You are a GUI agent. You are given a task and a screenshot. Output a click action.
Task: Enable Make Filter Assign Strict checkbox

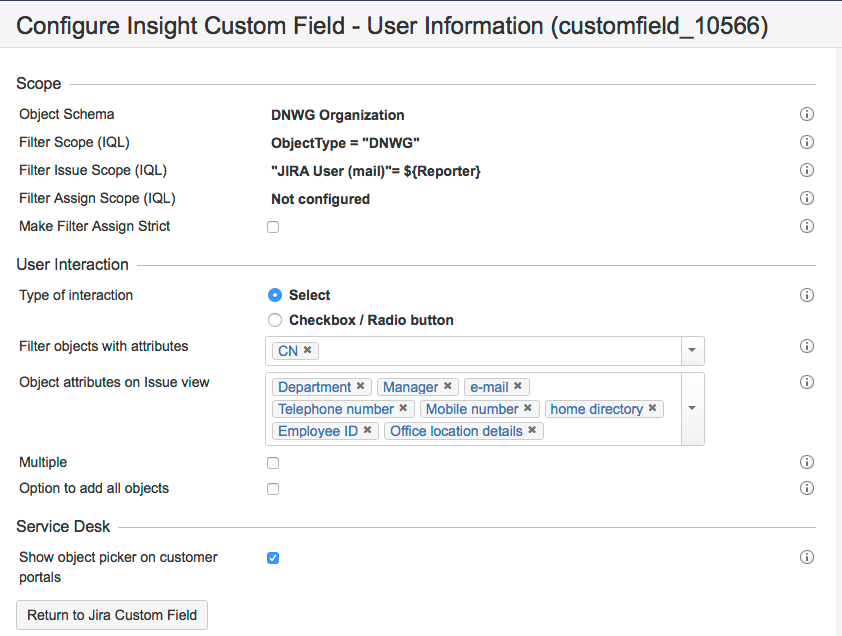[x=273, y=227]
